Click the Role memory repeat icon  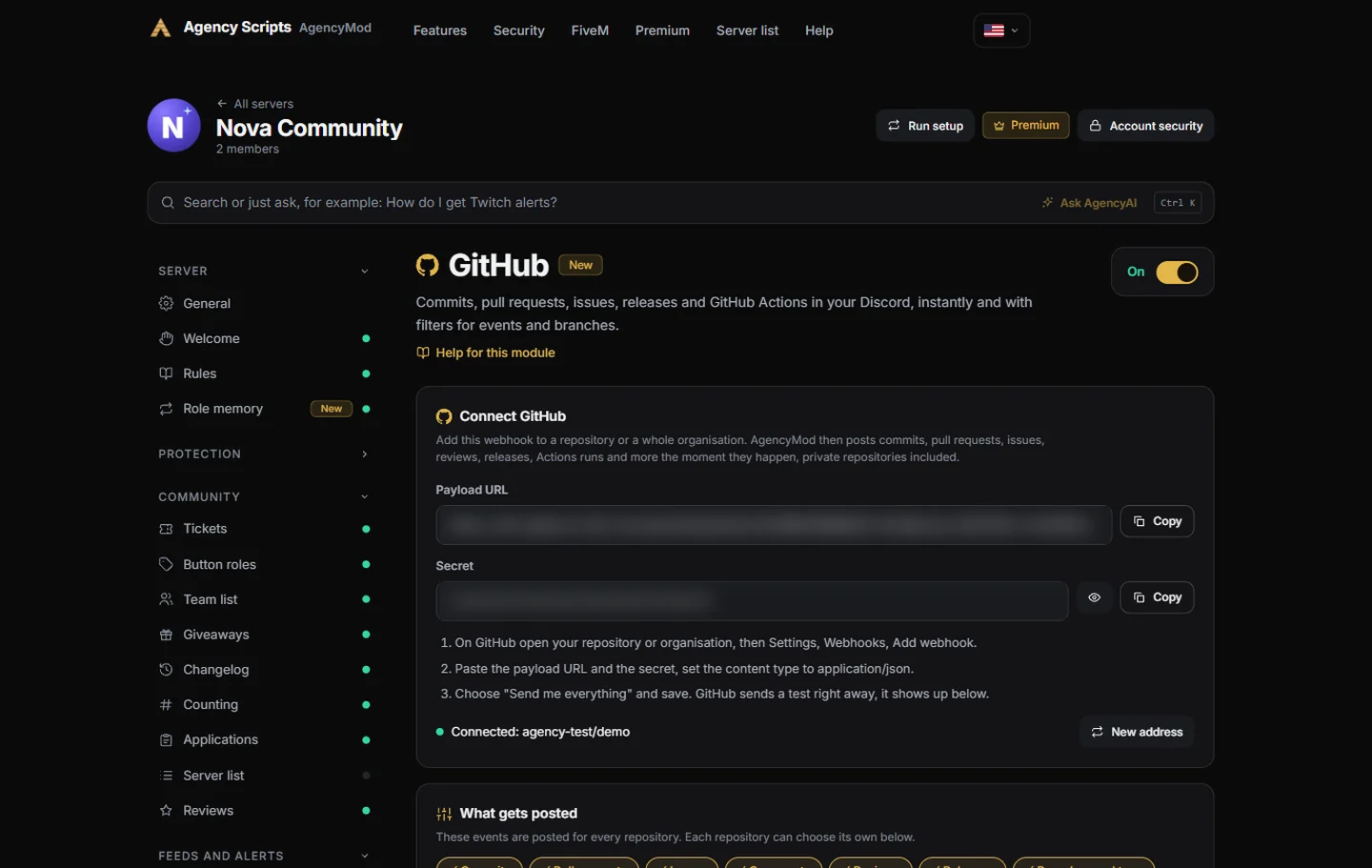(x=166, y=409)
